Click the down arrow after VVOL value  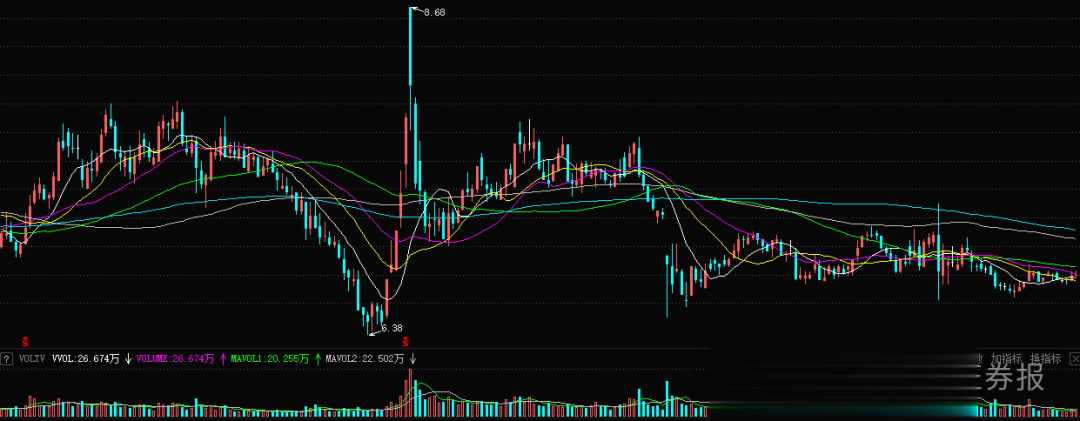(128, 359)
